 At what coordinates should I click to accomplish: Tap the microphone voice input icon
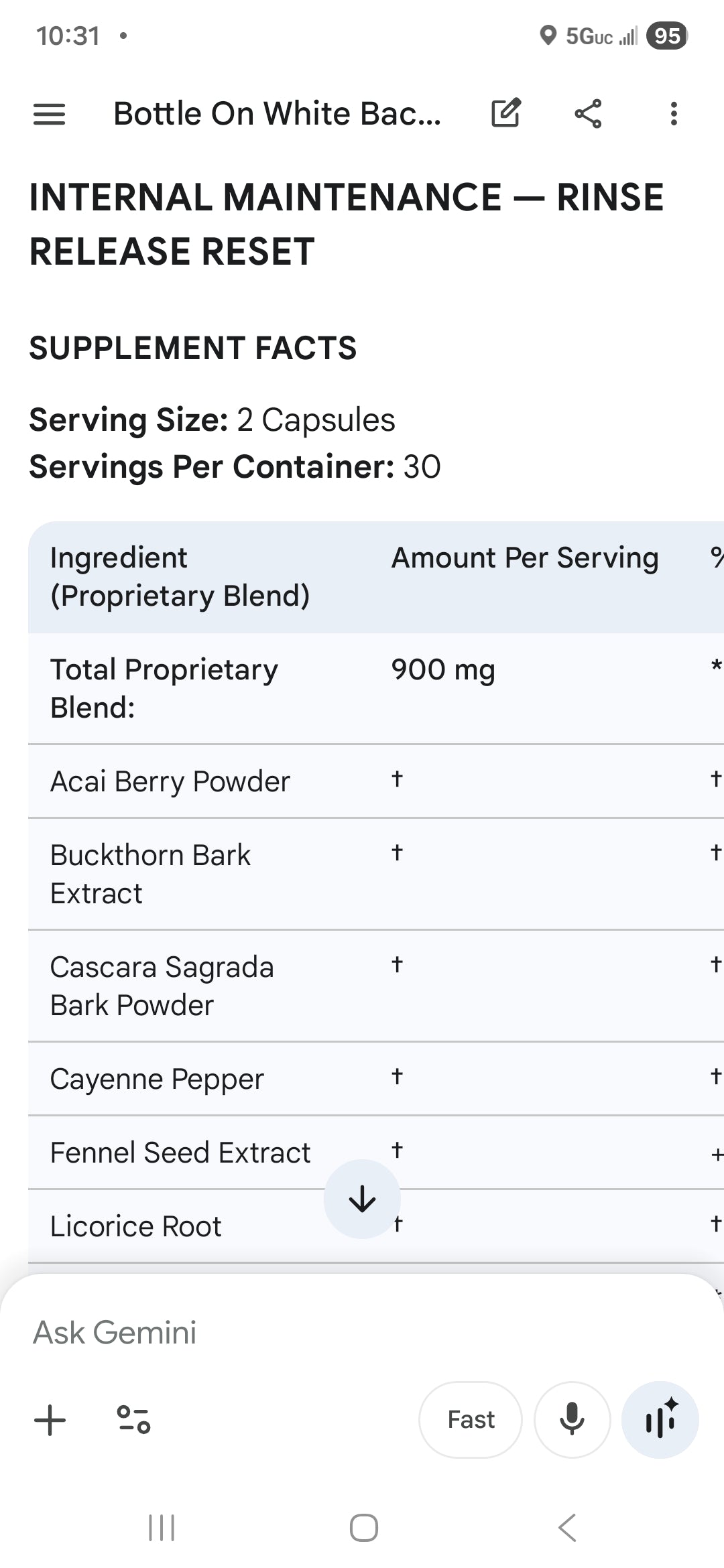572,1419
